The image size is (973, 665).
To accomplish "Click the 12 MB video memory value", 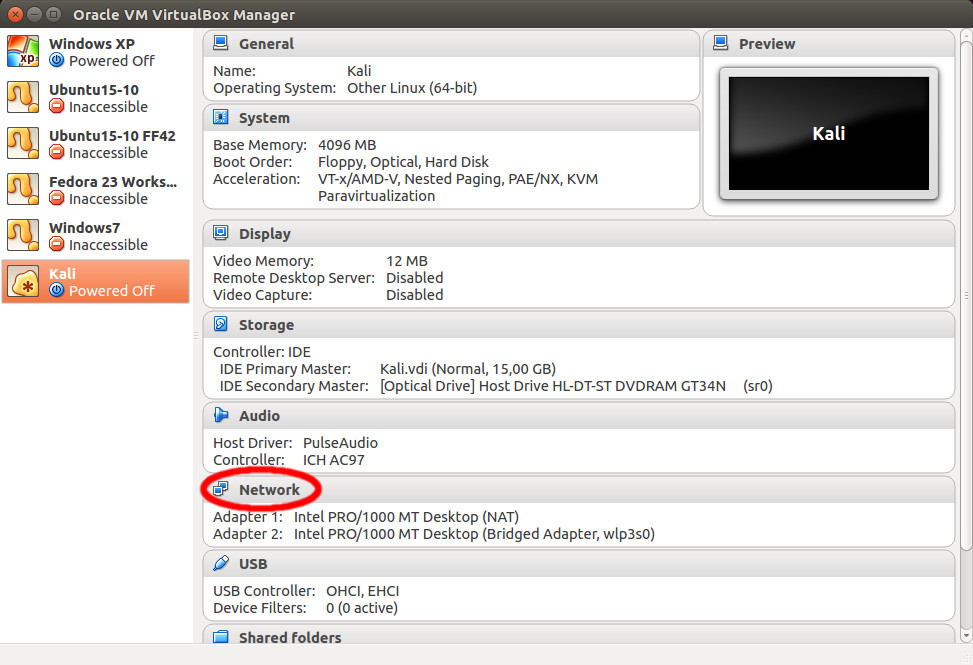I will tap(406, 261).
